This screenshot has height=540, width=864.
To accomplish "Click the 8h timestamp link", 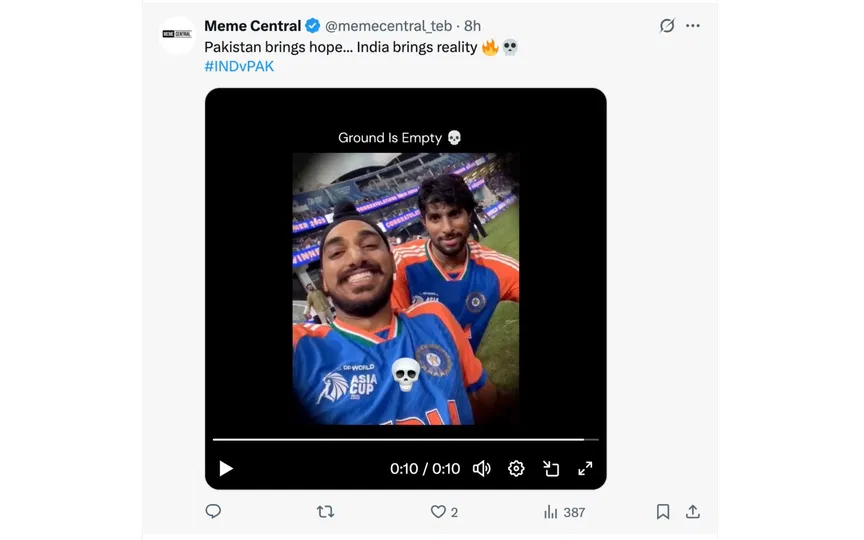I will (473, 26).
